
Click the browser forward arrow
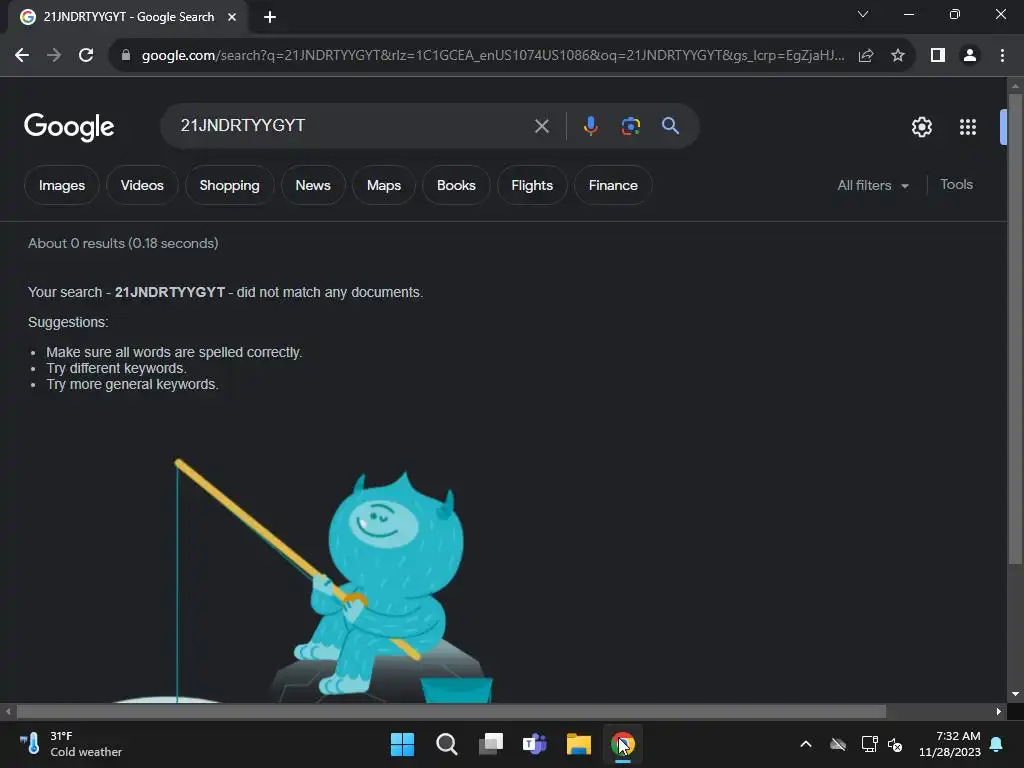click(x=54, y=56)
